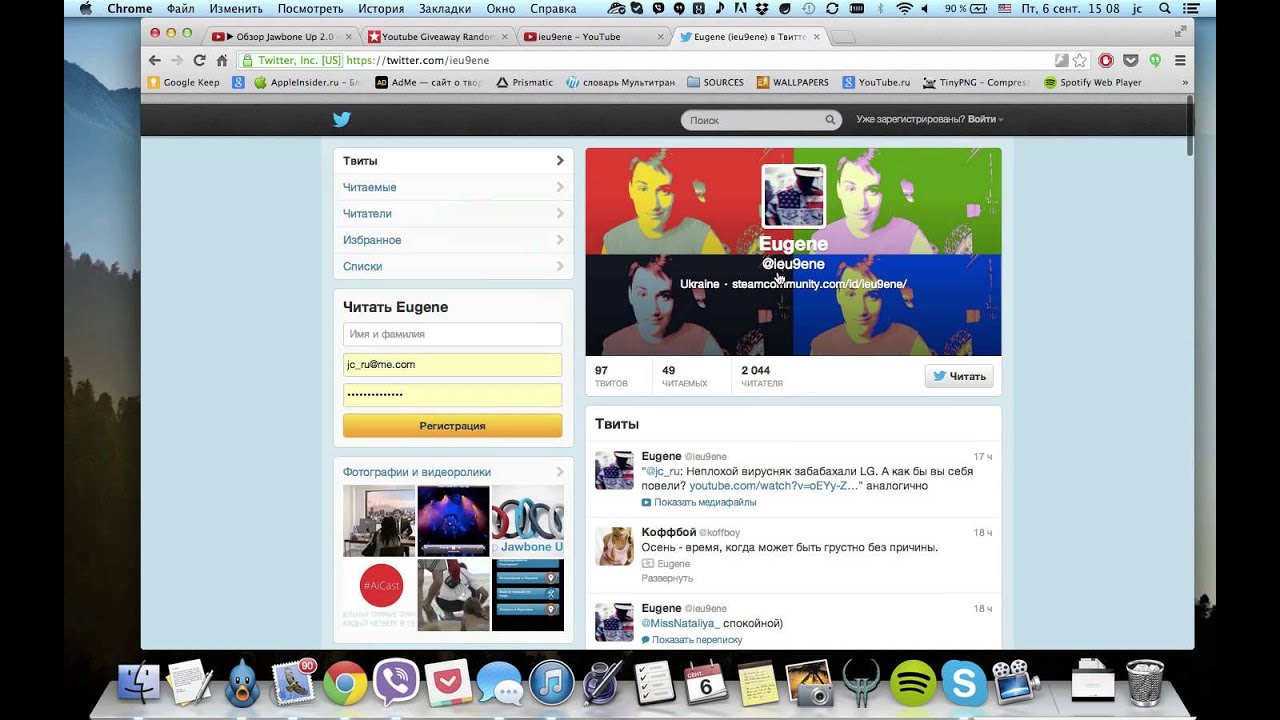Screen dimensions: 1280x720
Task: Expand Фотографии и видеоролики section
Action: pyautogui.click(x=453, y=472)
